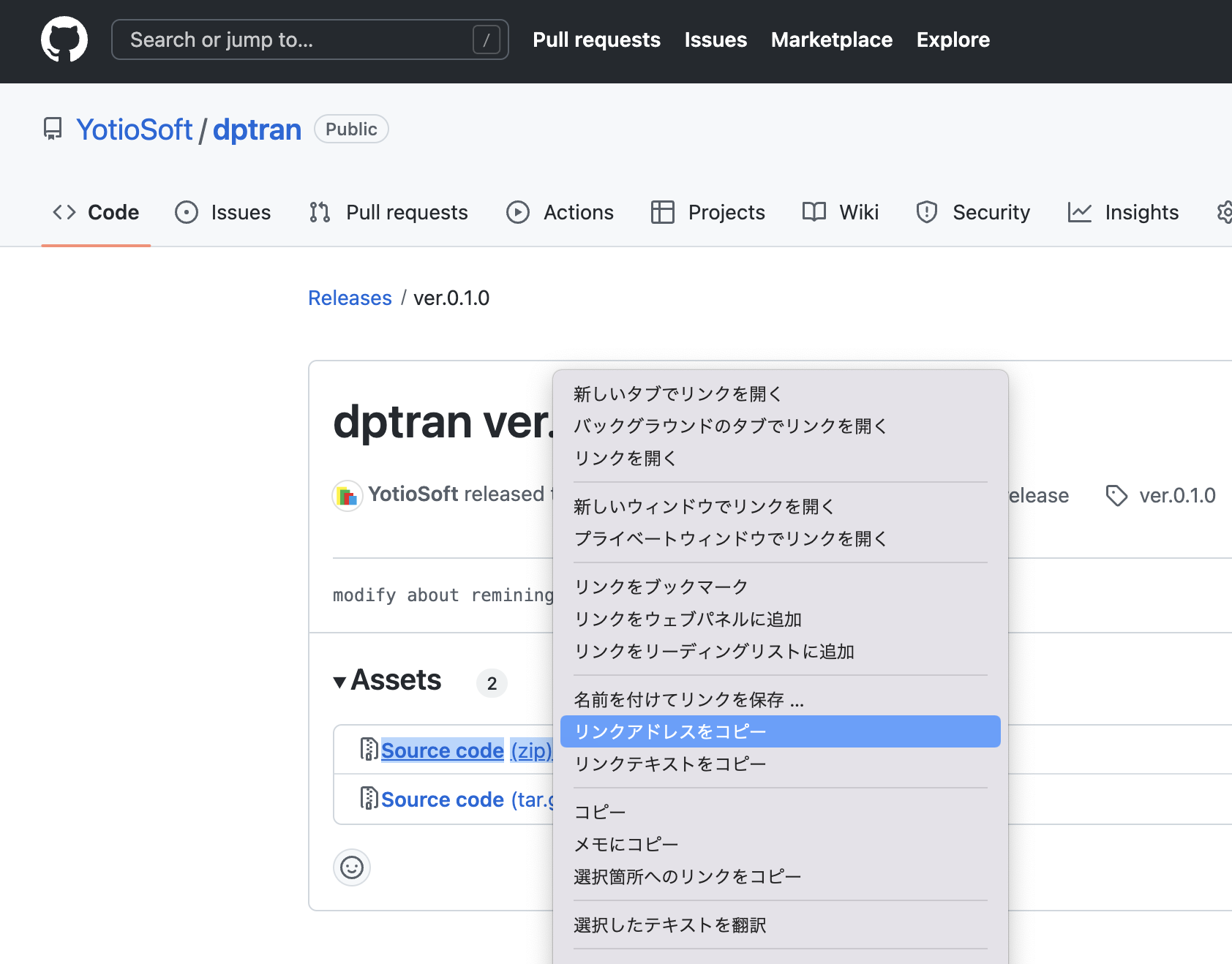Open Marketplace from the header
Image resolution: width=1232 pixels, height=964 pixels.
pyautogui.click(x=832, y=39)
